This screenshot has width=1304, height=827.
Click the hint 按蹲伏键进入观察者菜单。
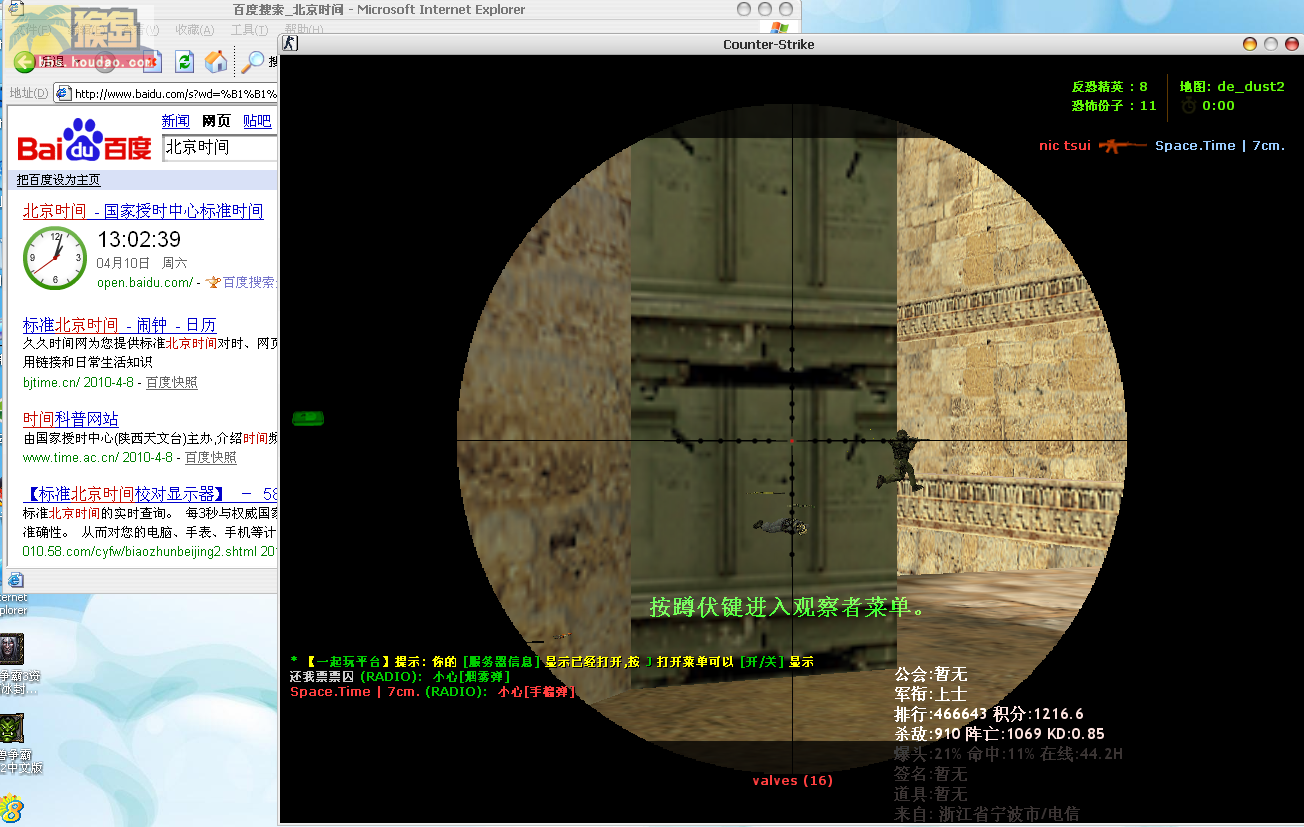(790, 606)
